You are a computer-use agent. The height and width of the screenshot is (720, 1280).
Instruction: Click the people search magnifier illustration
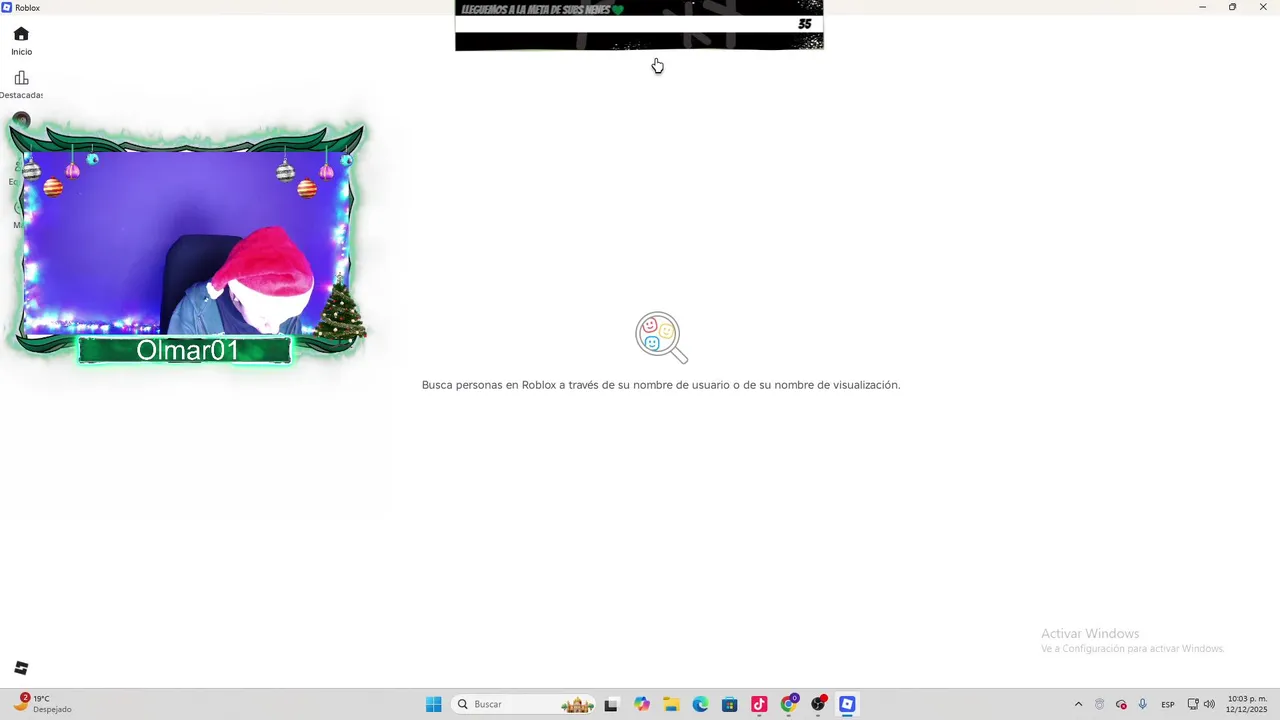[661, 338]
